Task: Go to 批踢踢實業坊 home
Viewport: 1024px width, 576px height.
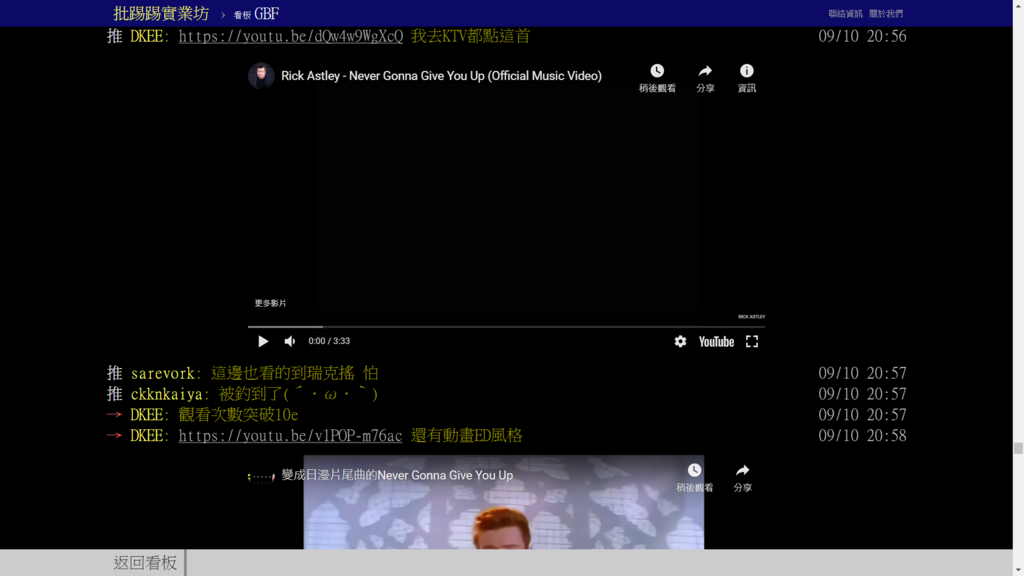Action: (161, 13)
